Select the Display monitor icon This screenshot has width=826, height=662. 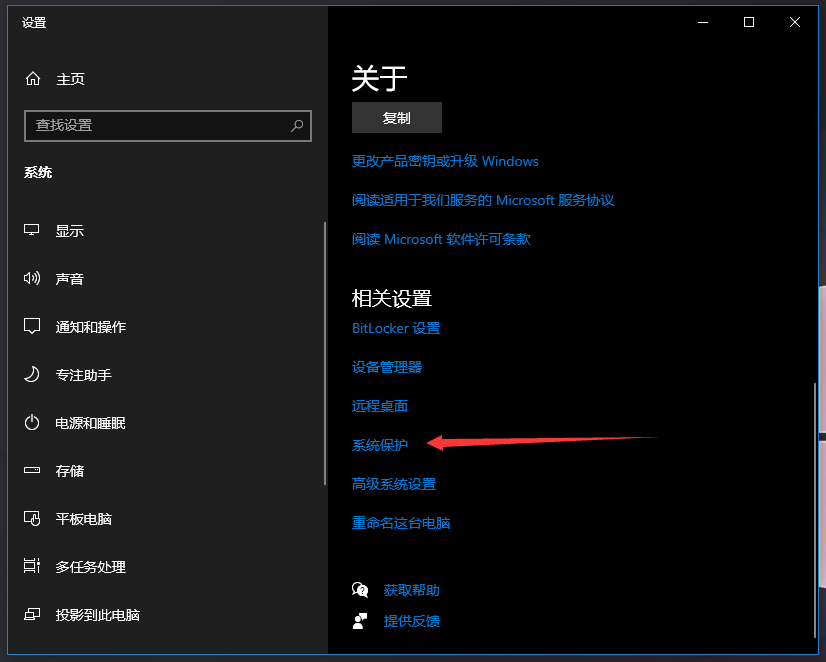32,231
